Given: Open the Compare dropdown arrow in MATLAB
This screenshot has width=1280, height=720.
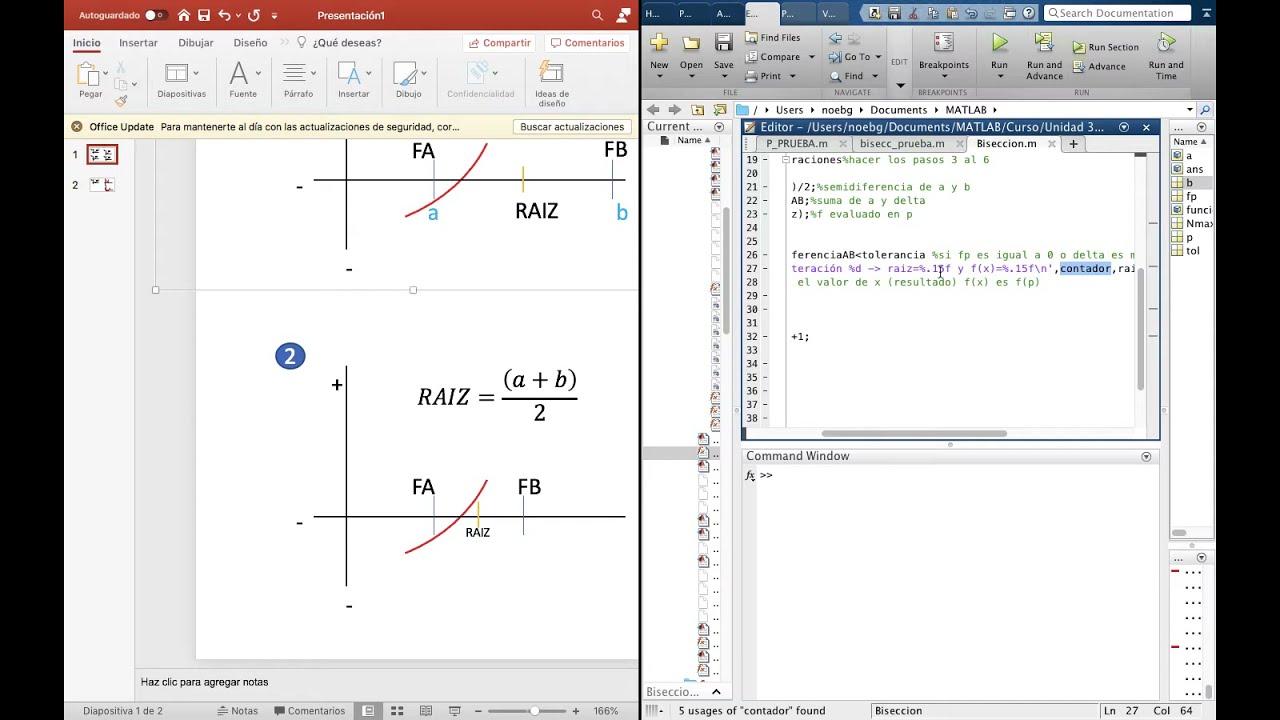Looking at the screenshot, I should point(811,57).
